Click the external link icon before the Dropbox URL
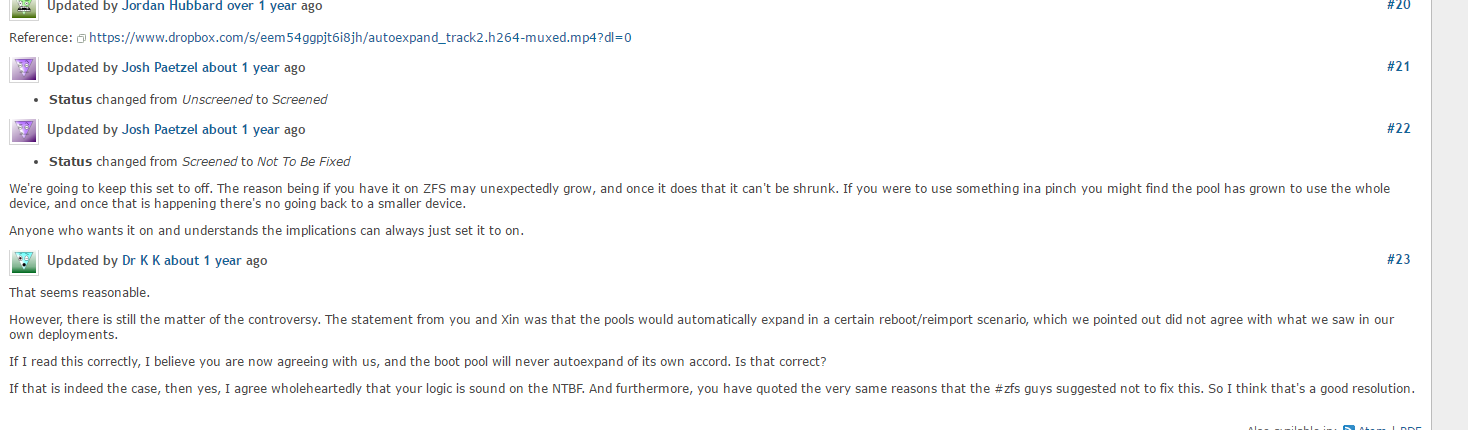 pos(82,38)
